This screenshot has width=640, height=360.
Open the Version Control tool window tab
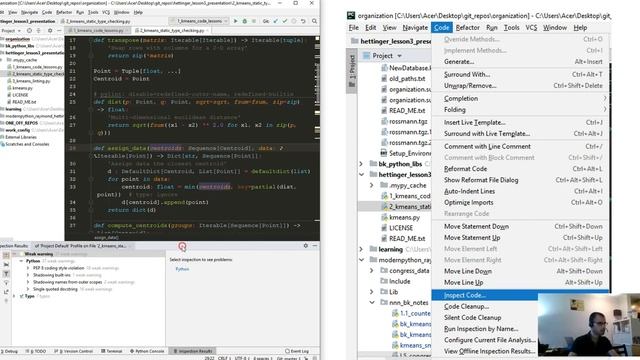coord(74,351)
